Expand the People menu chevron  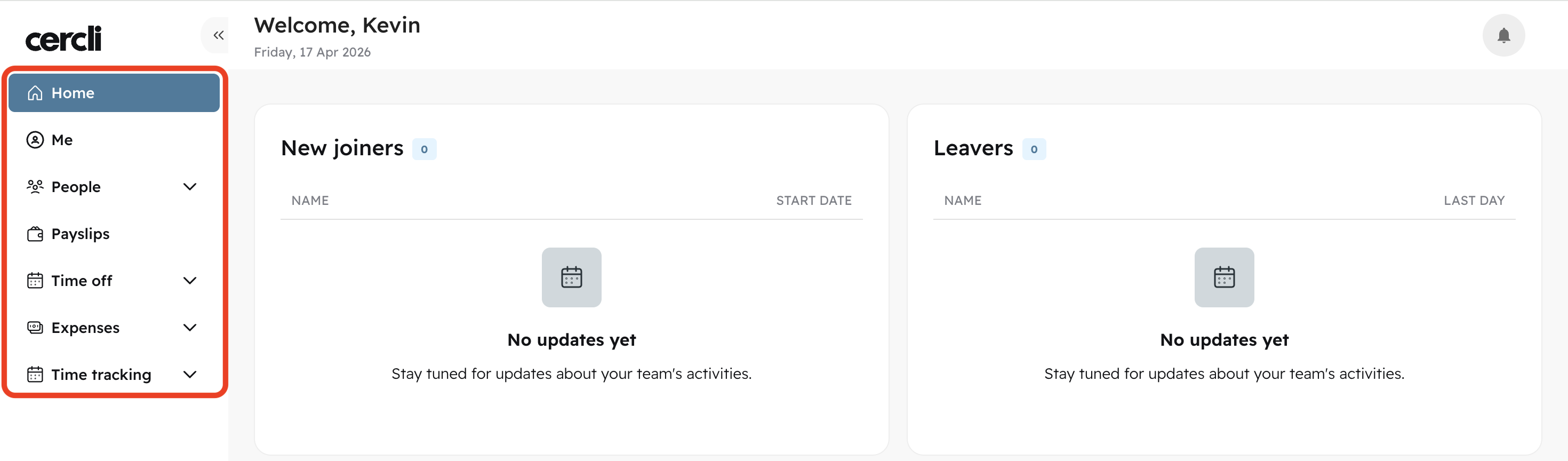190,187
